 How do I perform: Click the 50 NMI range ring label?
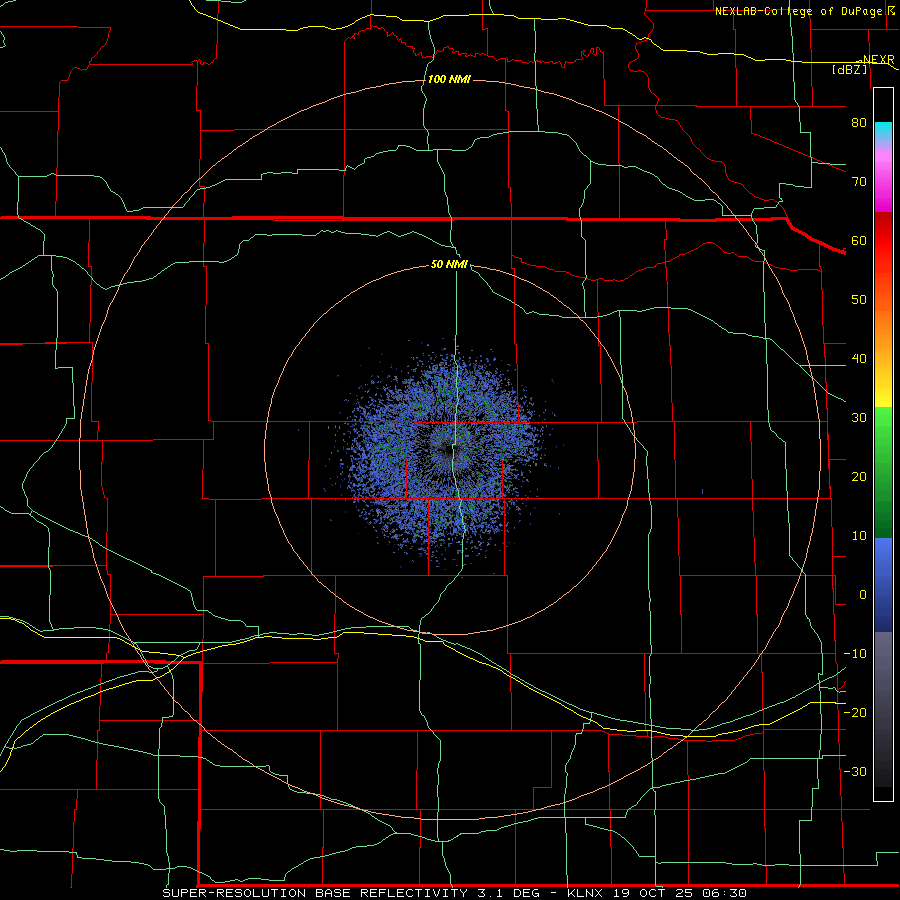tap(449, 264)
